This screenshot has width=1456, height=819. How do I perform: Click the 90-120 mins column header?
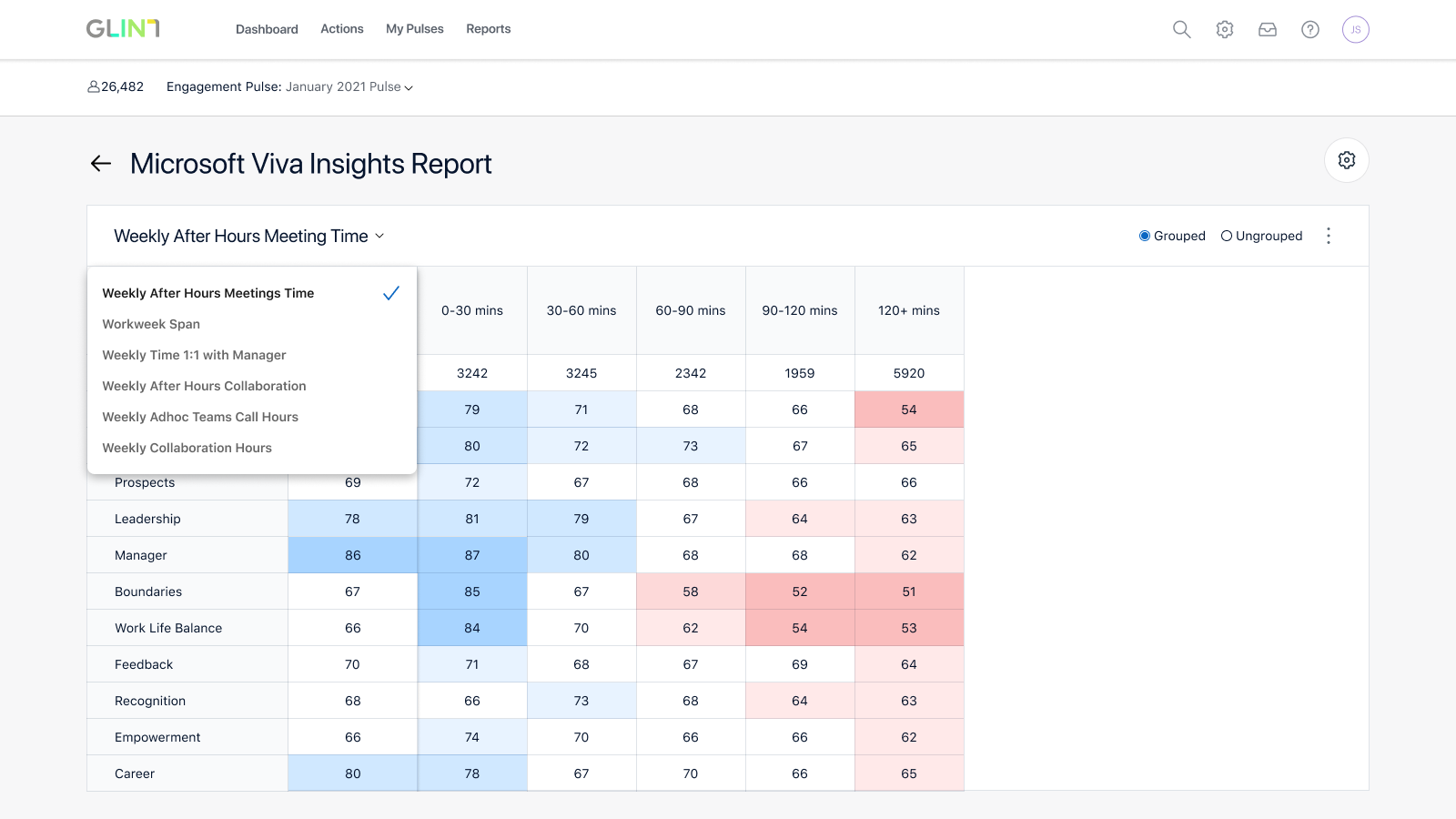800,310
